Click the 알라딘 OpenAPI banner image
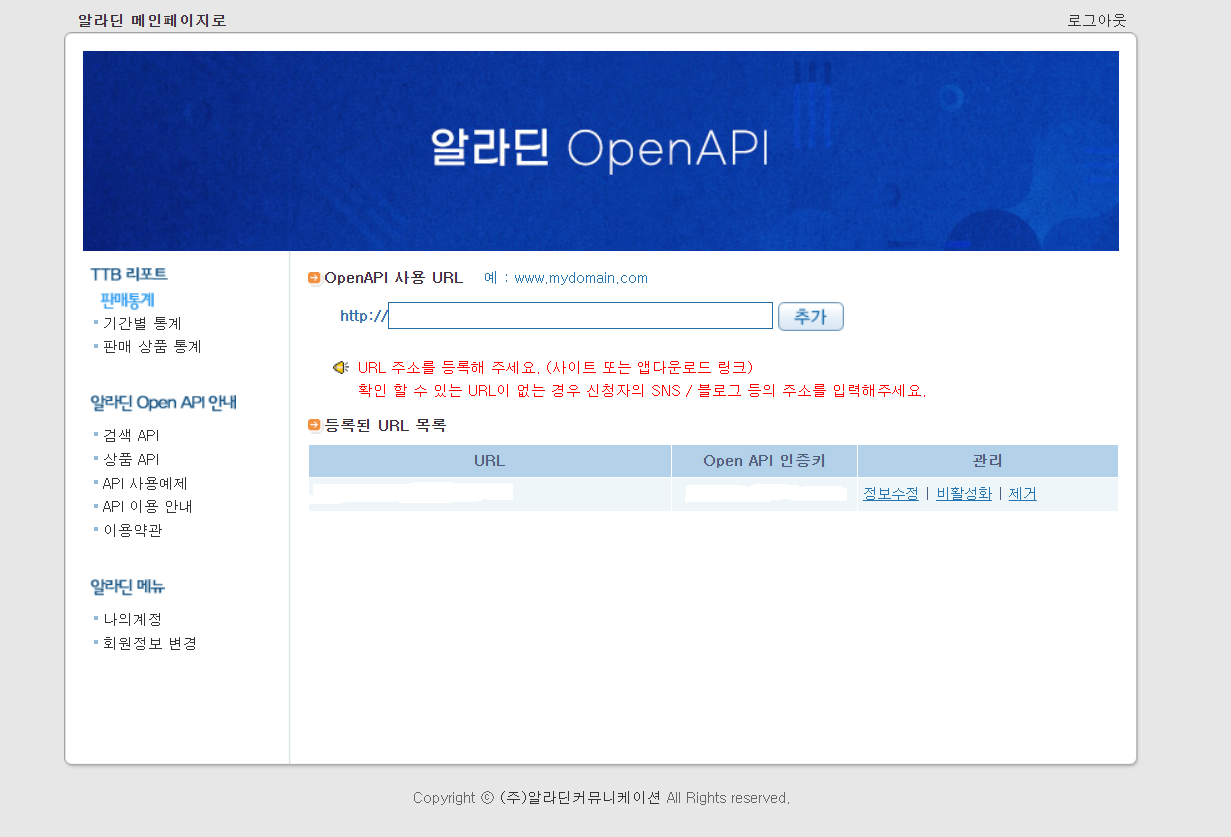This screenshot has width=1231, height=837. pos(600,151)
